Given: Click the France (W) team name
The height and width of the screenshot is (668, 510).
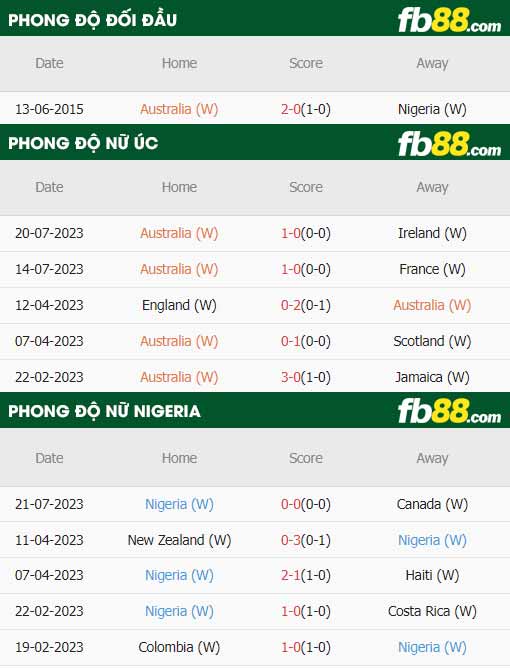Looking at the screenshot, I should pyautogui.click(x=432, y=269).
